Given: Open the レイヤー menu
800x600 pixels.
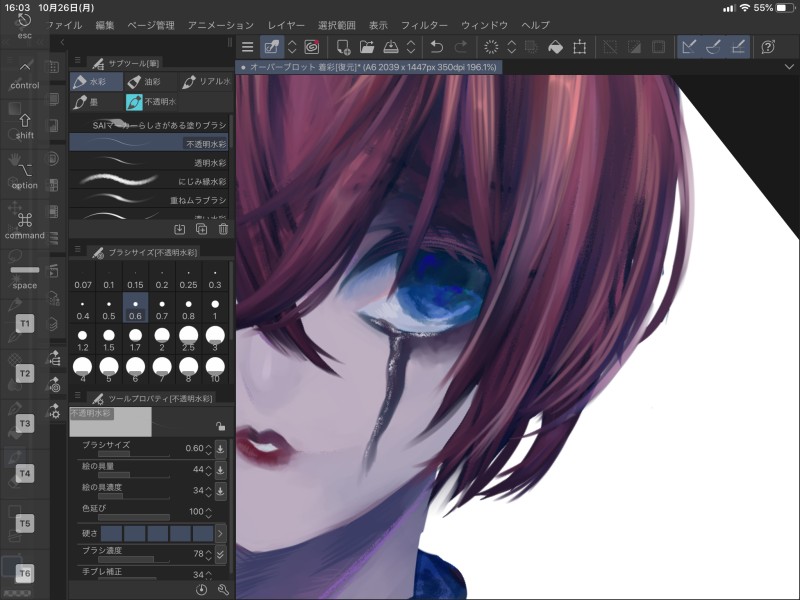Looking at the screenshot, I should 286,25.
